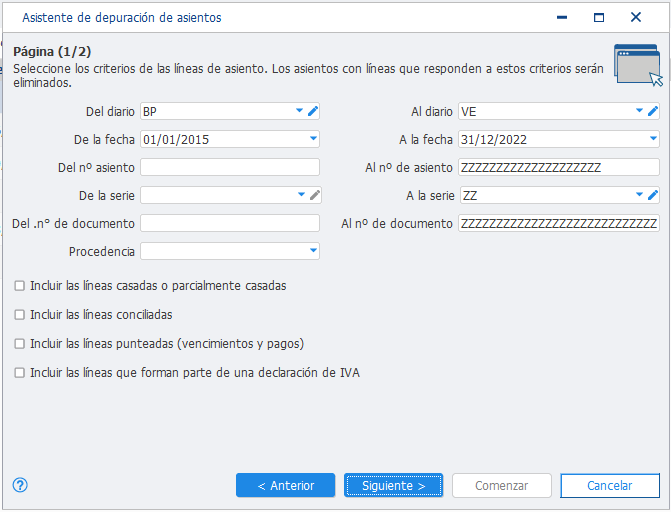Click the window title Asistente de depuración de asientos
This screenshot has width=671, height=512.
click(122, 18)
